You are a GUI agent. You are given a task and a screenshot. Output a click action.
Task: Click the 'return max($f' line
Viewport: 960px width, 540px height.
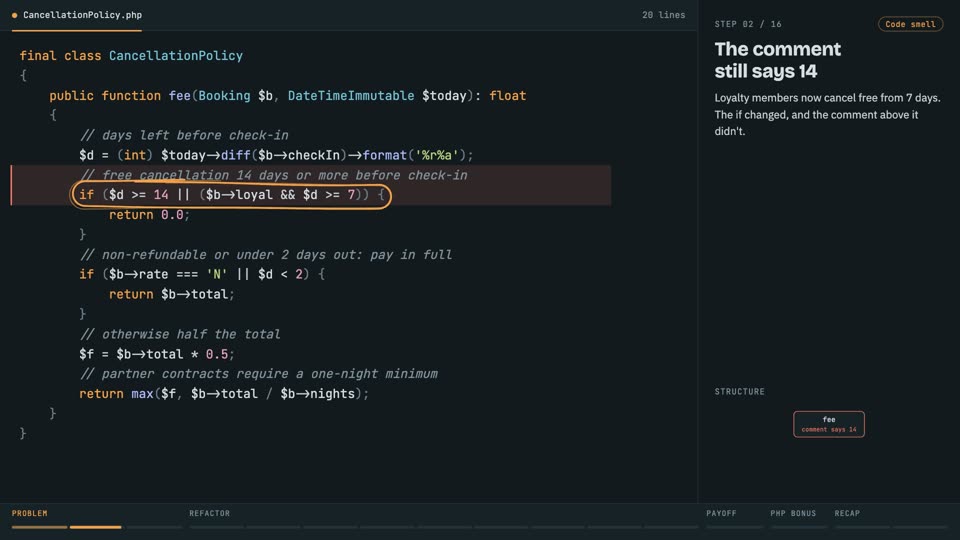224,394
